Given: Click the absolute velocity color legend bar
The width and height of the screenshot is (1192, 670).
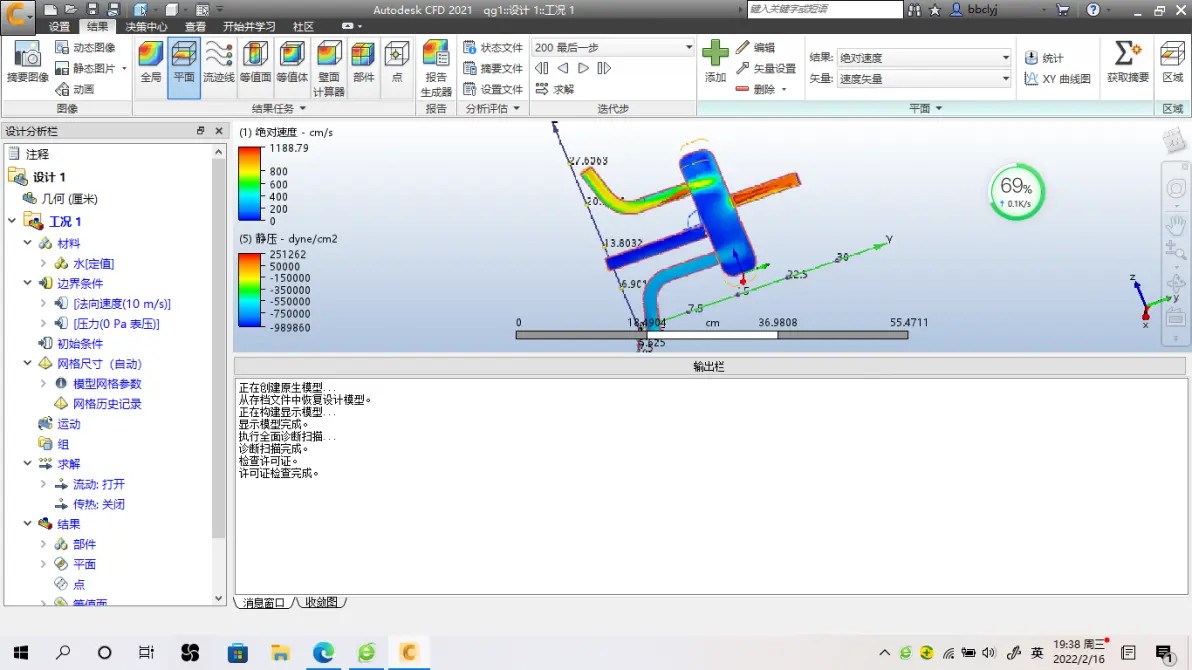Looking at the screenshot, I should tap(249, 184).
